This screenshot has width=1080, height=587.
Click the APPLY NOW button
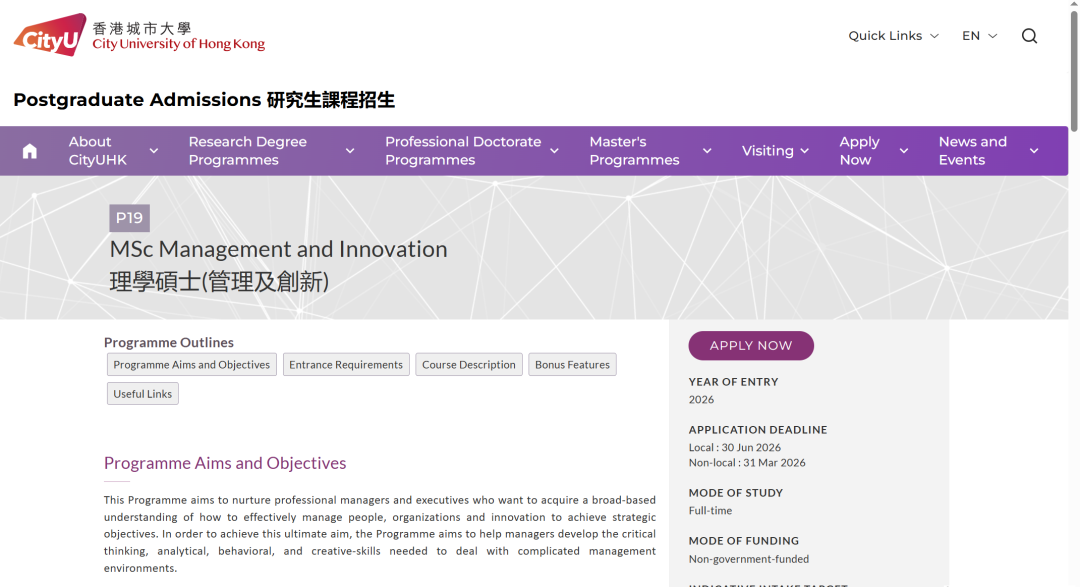(751, 345)
